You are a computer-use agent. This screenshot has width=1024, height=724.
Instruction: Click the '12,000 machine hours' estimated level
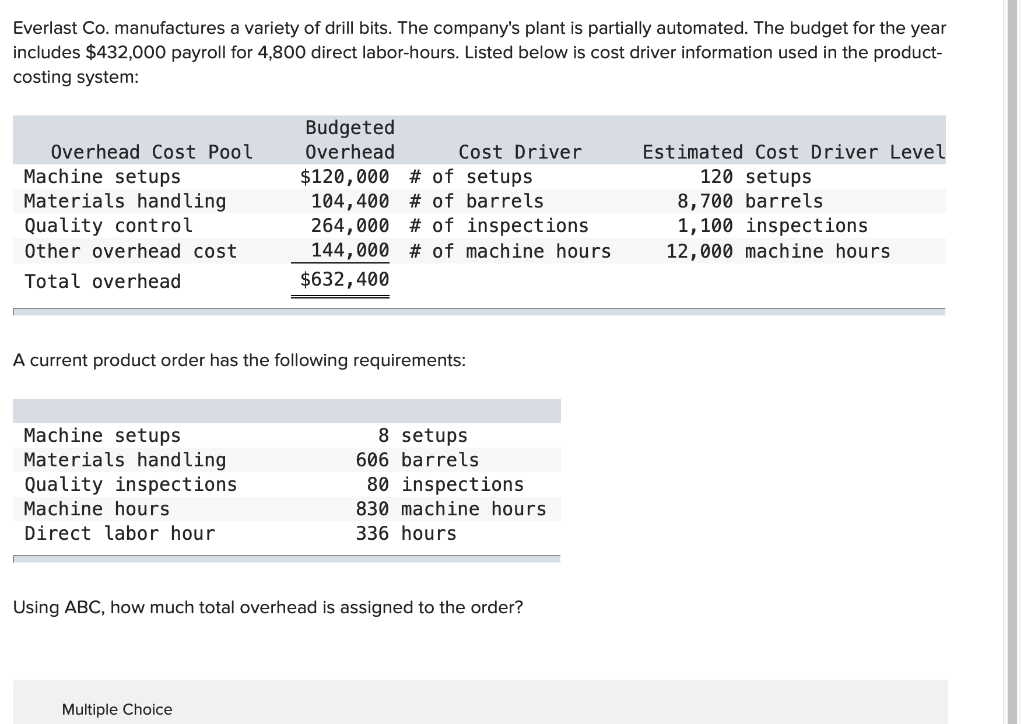[778, 251]
